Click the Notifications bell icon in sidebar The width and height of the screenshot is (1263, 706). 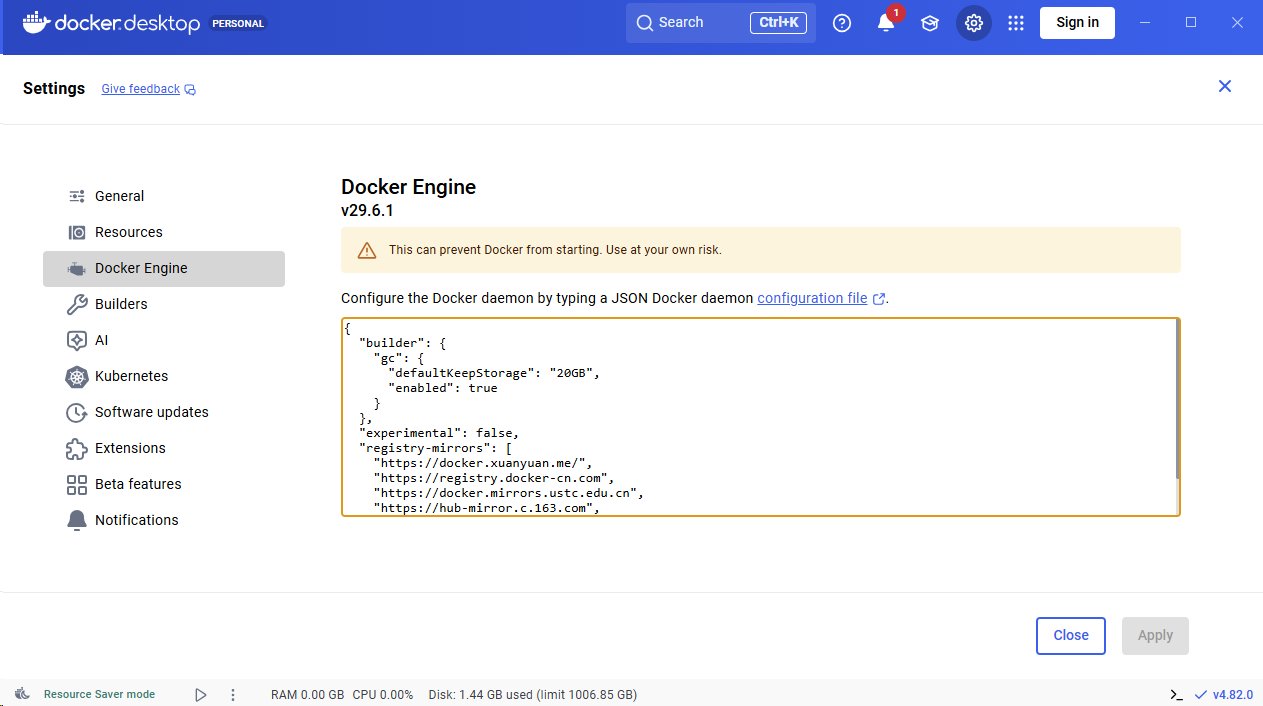pyautogui.click(x=77, y=520)
